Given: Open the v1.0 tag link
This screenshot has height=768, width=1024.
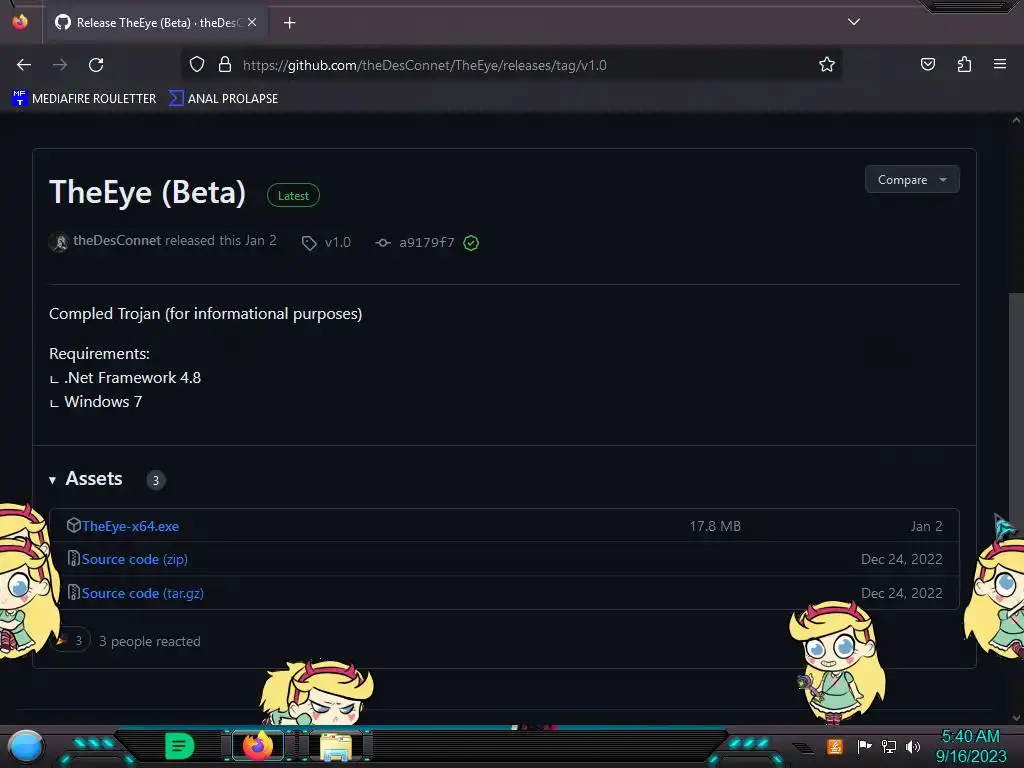Looking at the screenshot, I should pyautogui.click(x=338, y=242).
